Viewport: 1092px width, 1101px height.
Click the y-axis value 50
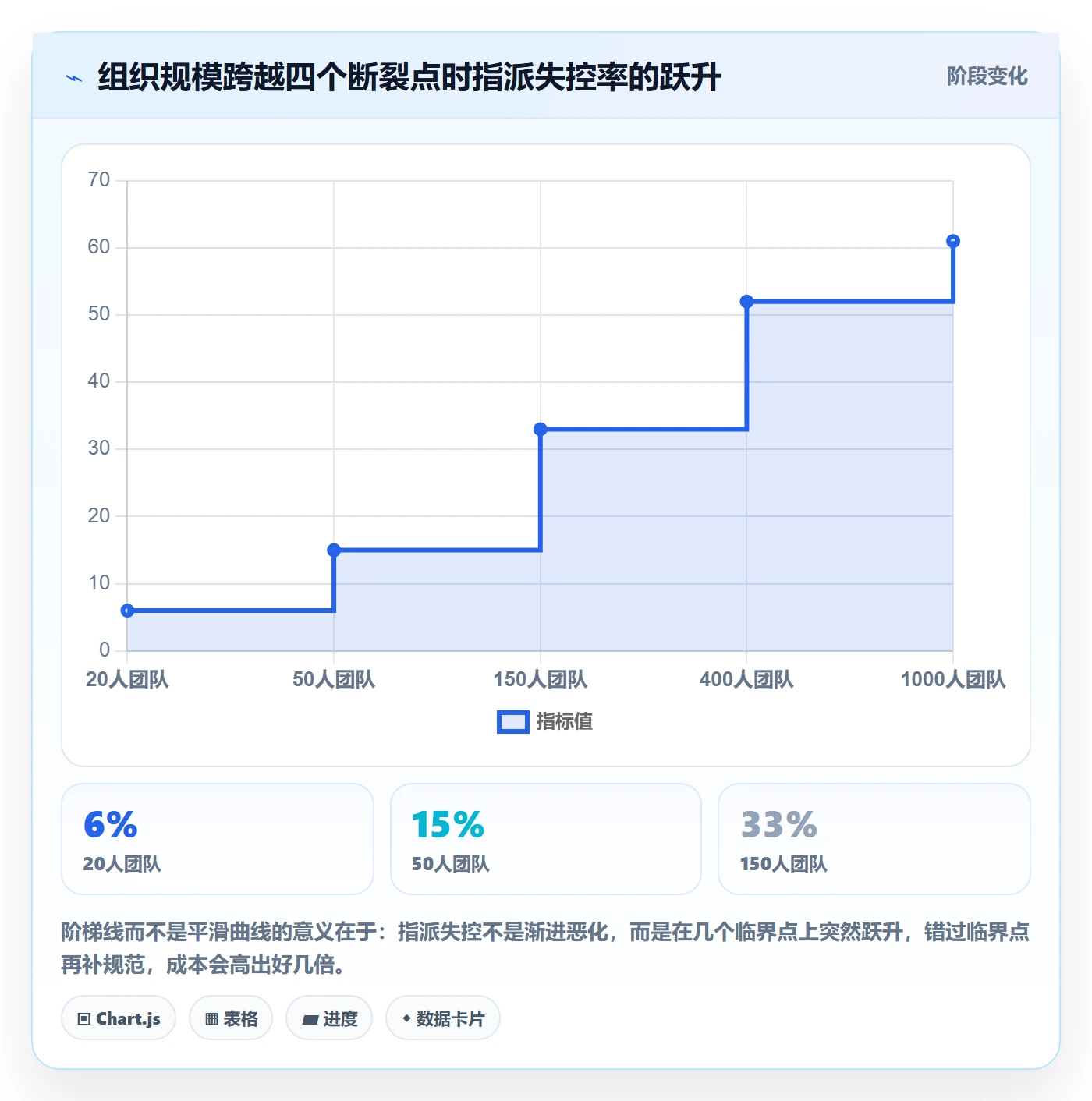coord(99,314)
